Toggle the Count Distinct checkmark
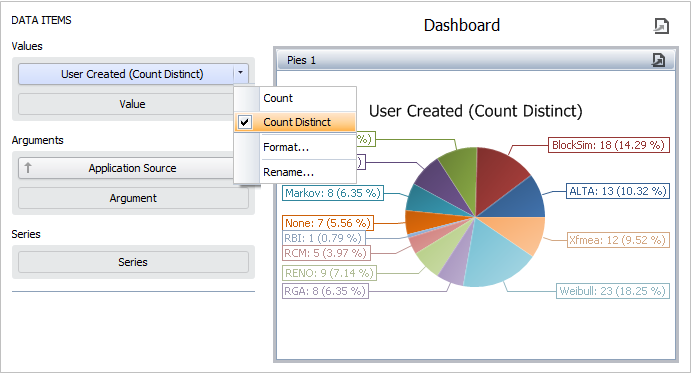Image resolution: width=691 pixels, height=373 pixels. [245, 122]
